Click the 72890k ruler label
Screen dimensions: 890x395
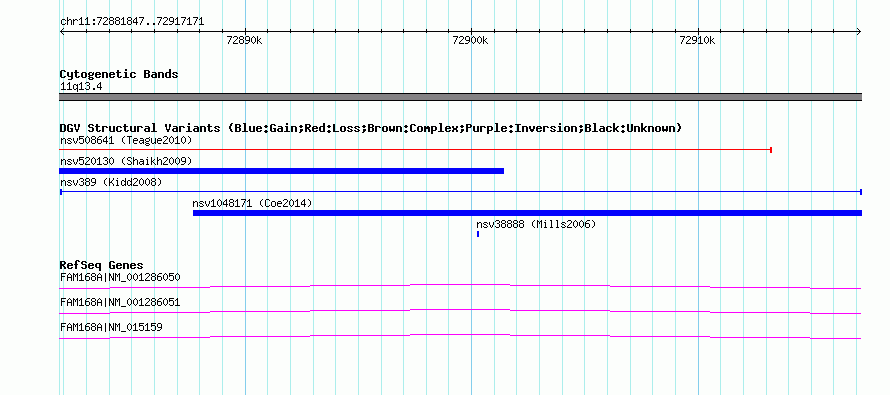(x=244, y=40)
